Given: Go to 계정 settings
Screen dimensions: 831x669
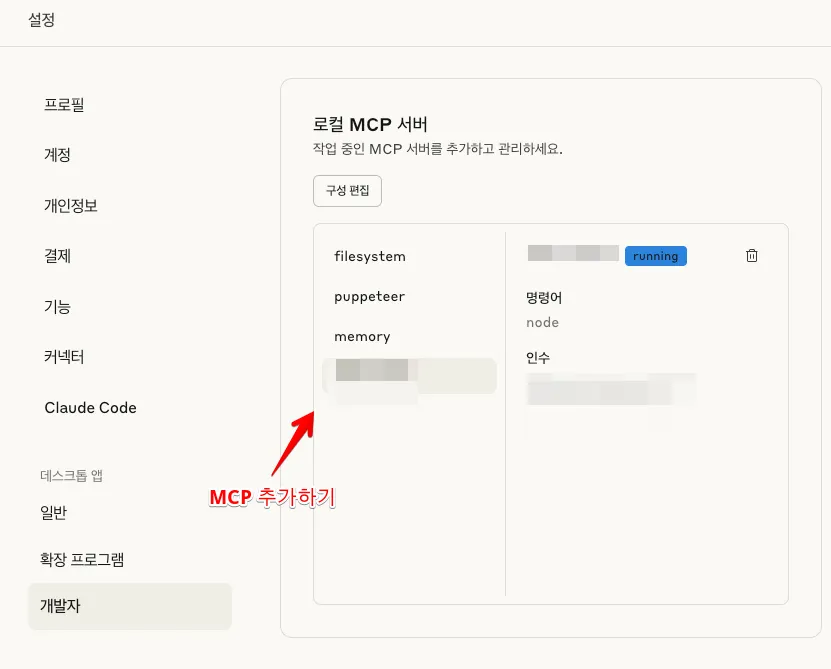Looking at the screenshot, I should coord(57,155).
